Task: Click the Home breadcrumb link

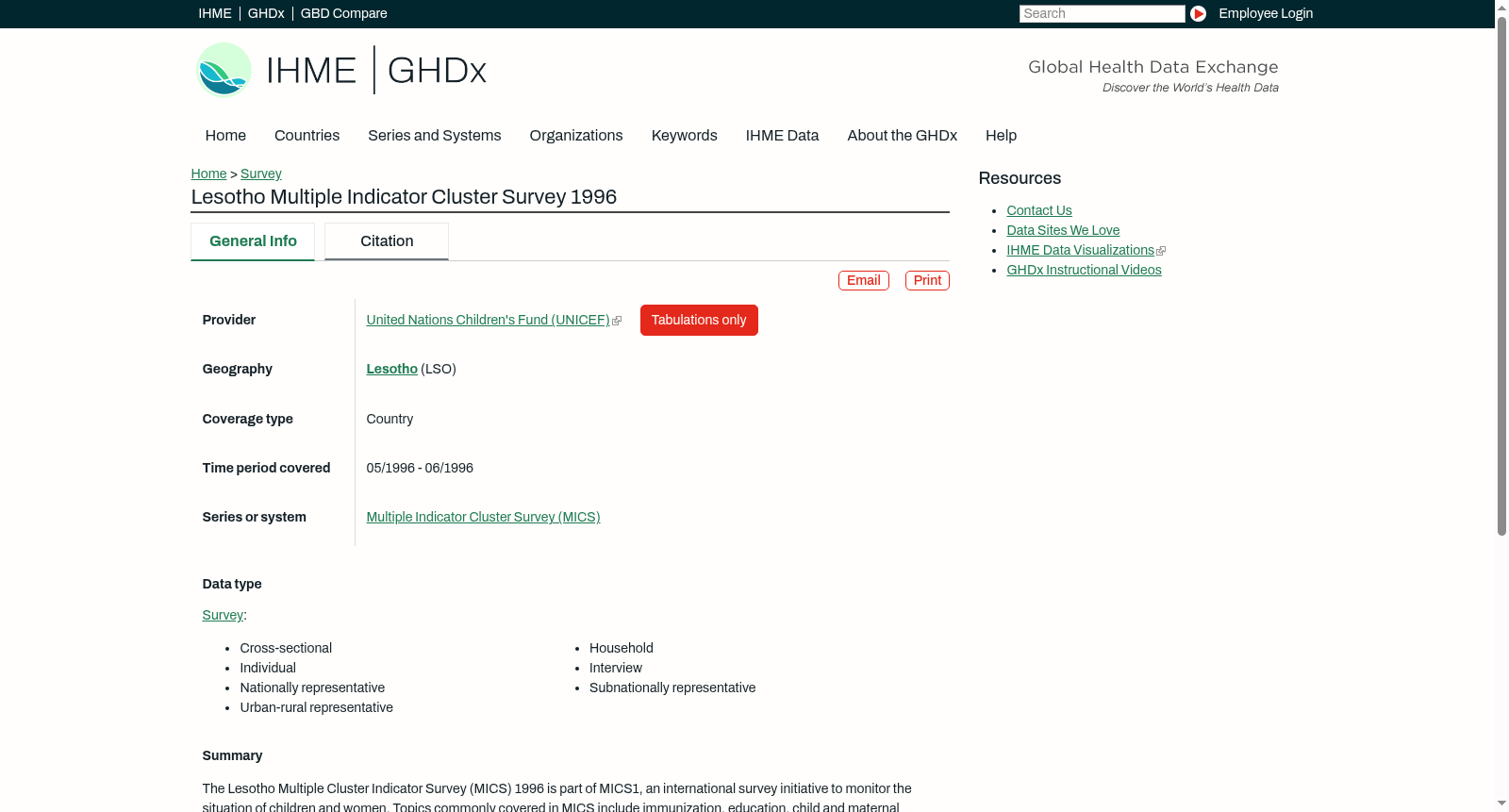Action: coord(208,174)
